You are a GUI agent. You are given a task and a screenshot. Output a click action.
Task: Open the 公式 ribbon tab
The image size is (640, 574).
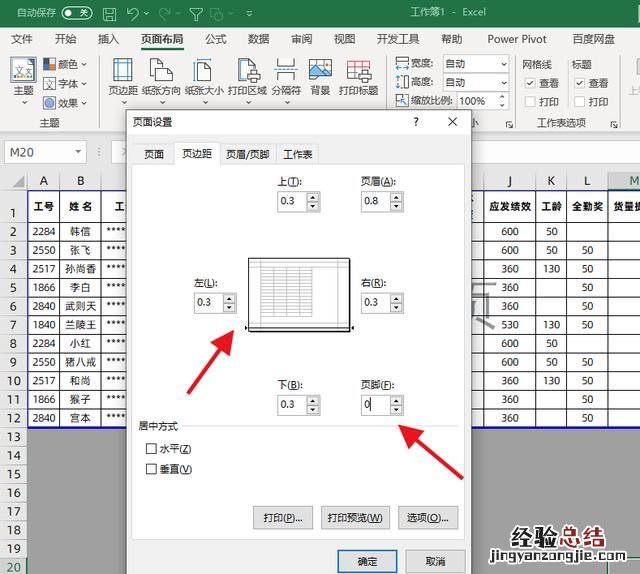215,39
